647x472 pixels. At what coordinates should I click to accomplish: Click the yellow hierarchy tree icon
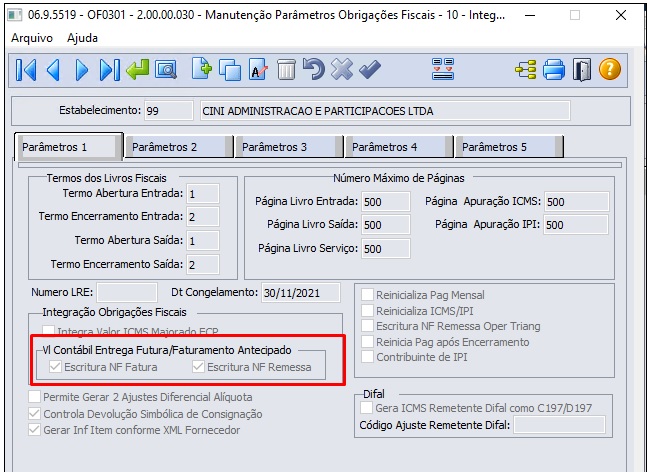[x=526, y=70]
